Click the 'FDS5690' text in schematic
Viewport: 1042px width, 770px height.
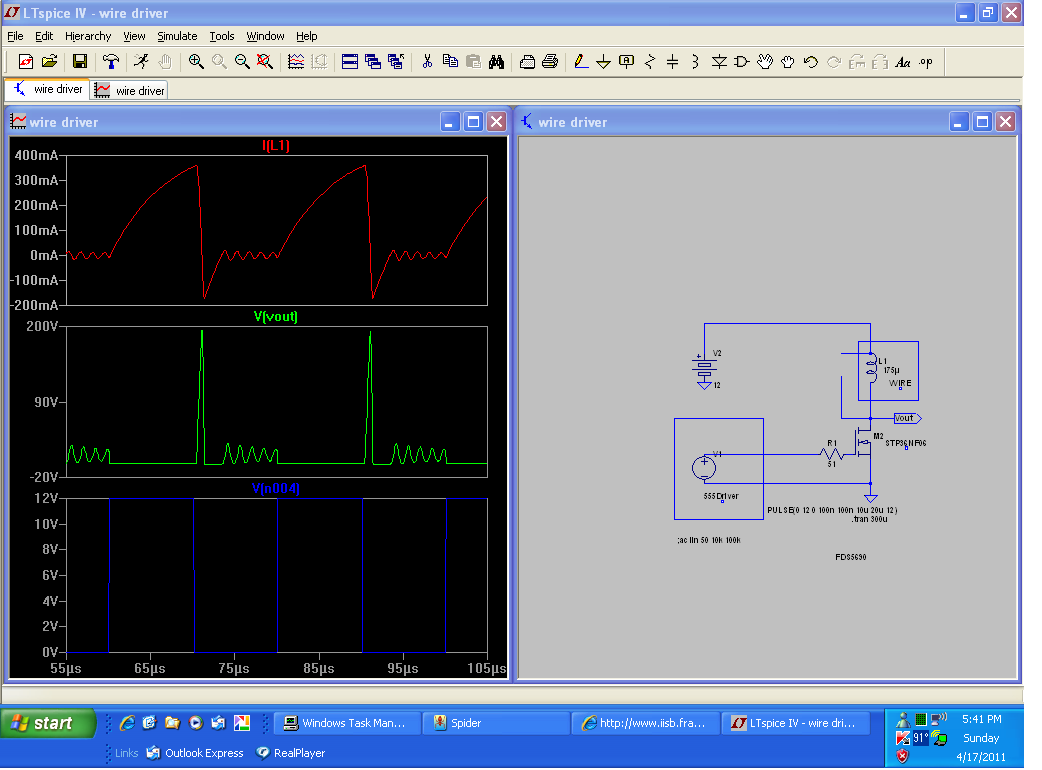point(851,557)
